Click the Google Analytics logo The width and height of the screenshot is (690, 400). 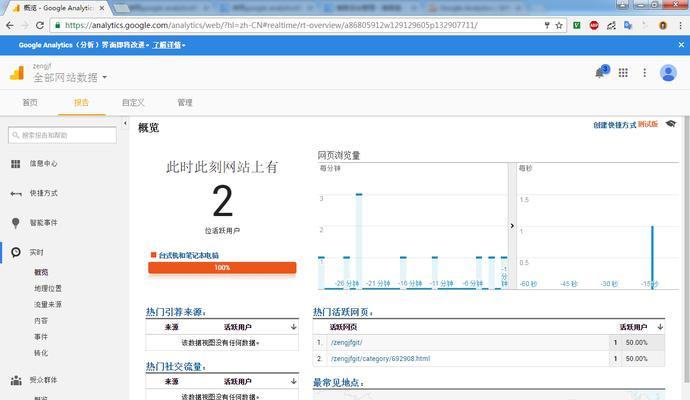(x=16, y=72)
